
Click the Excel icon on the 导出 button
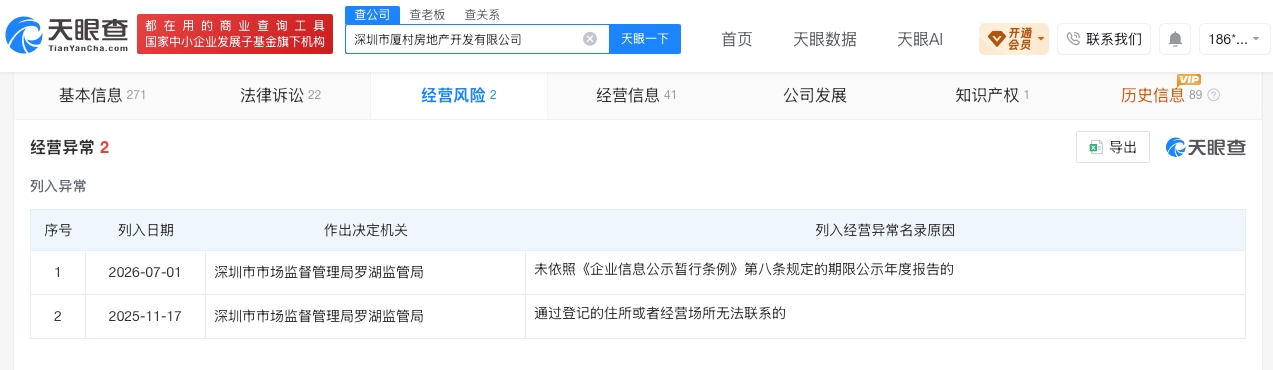1095,147
